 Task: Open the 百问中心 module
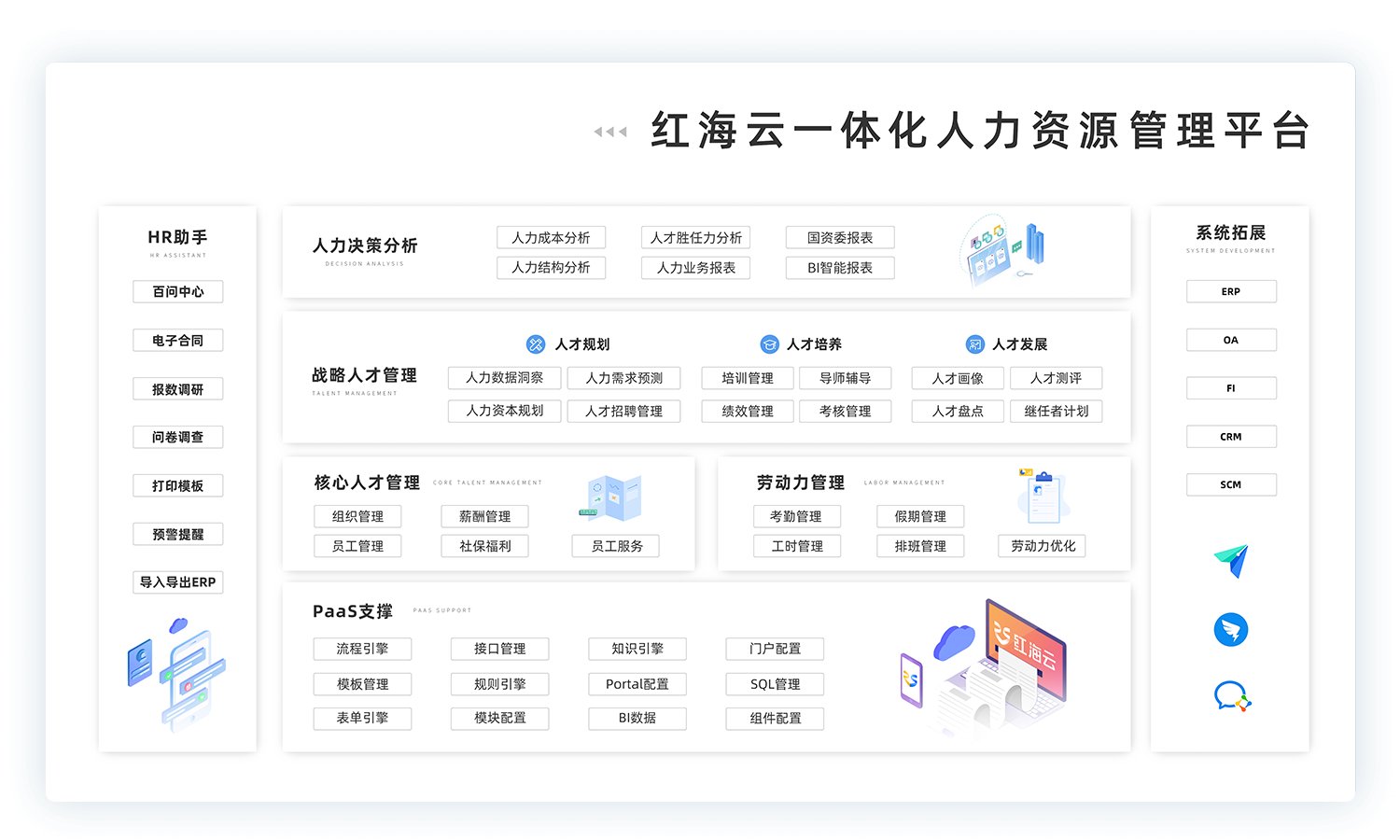click(177, 291)
